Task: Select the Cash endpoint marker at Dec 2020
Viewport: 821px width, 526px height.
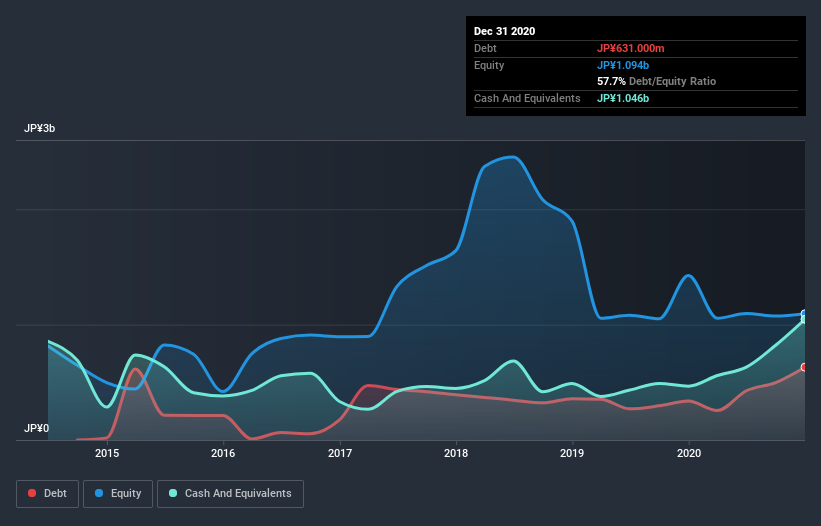Action: point(804,319)
